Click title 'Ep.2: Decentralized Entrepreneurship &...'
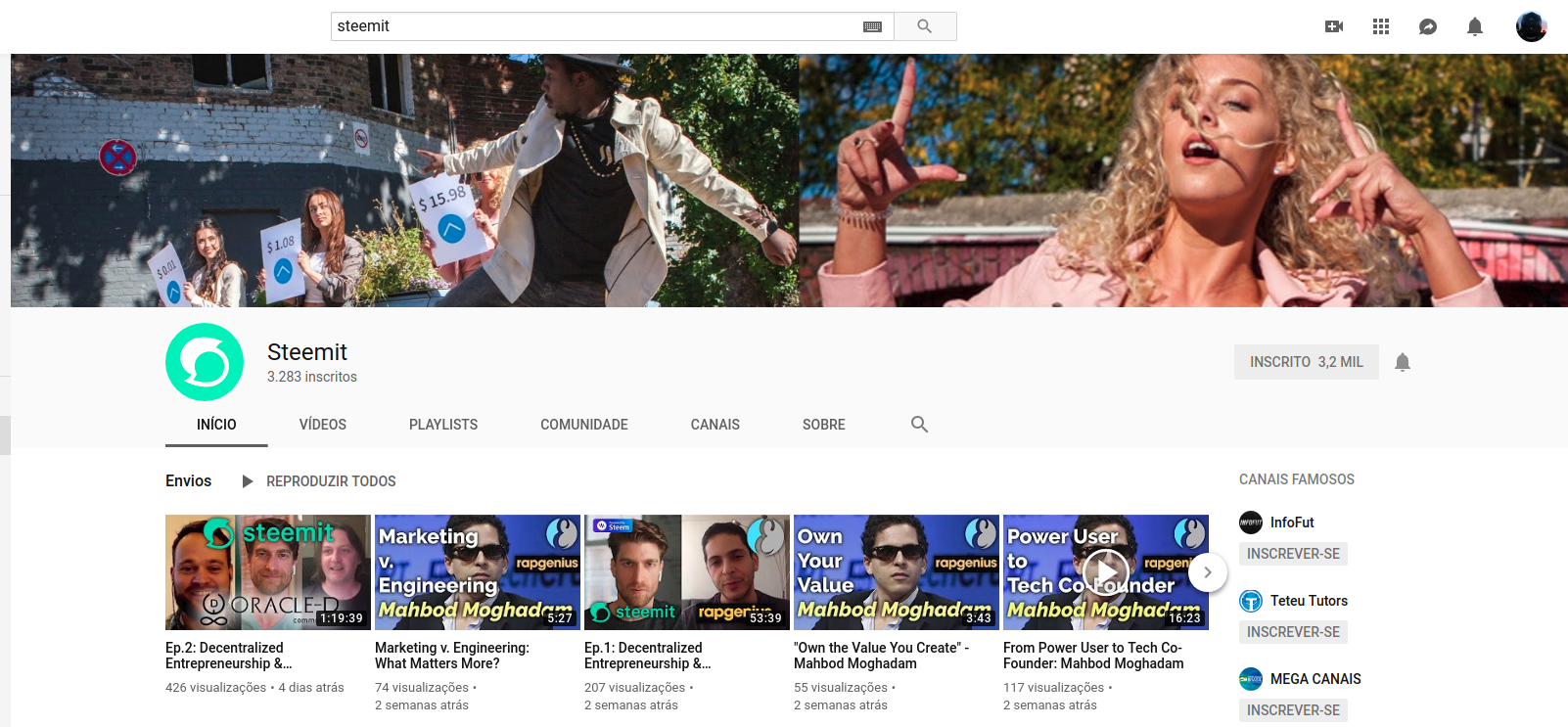This screenshot has height=727, width=1568. [x=229, y=656]
